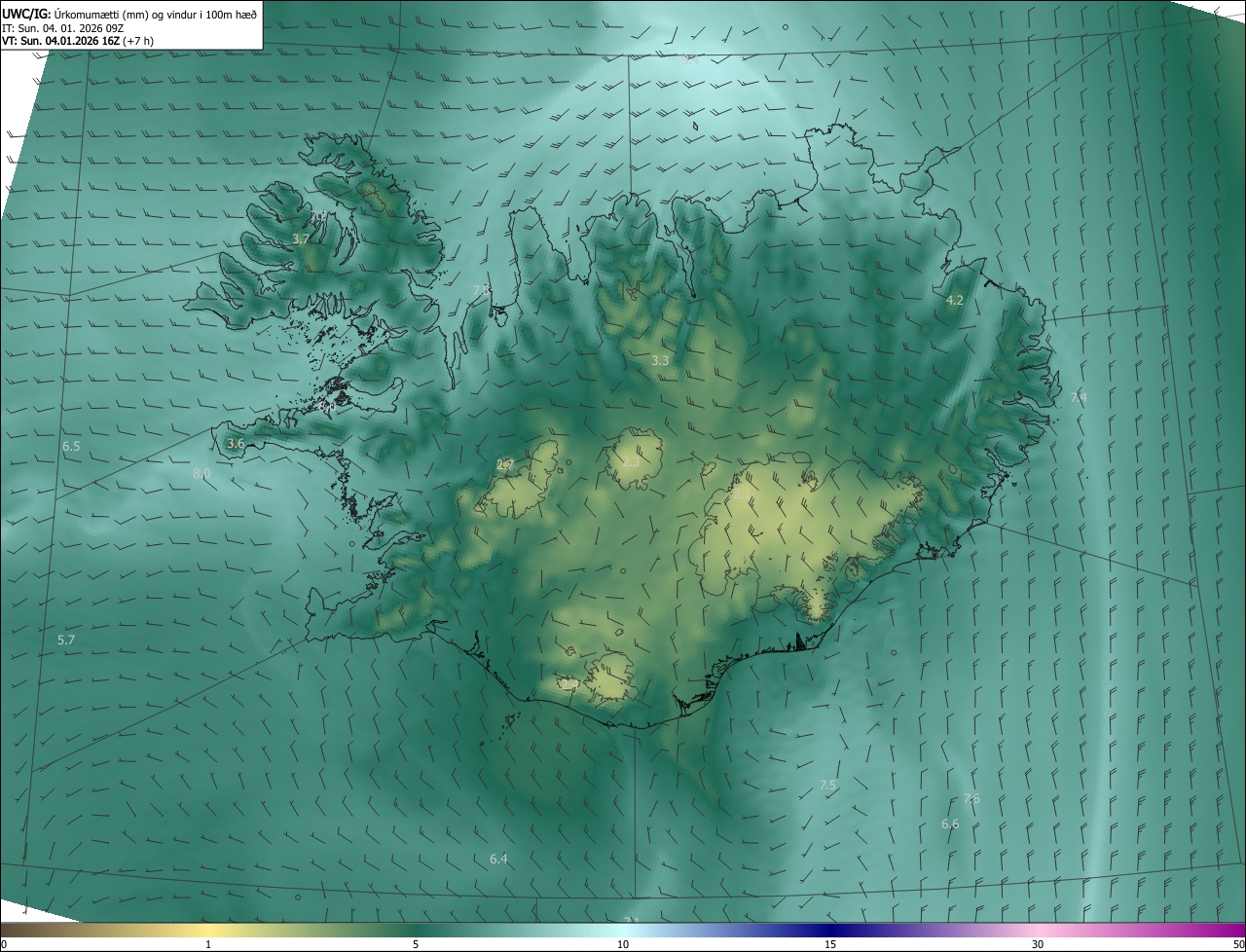The height and width of the screenshot is (952, 1246).
Task: Click the 5.7 value label southwest of Iceland
Action: (66, 640)
